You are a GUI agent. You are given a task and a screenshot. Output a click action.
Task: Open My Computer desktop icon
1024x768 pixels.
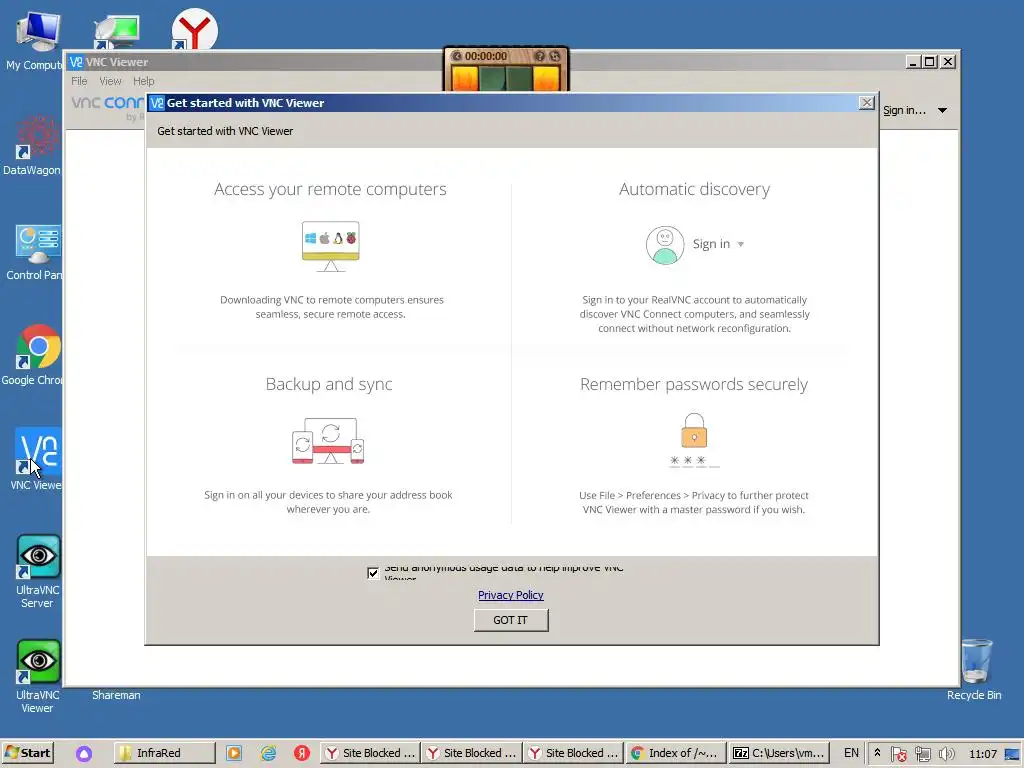[37, 40]
